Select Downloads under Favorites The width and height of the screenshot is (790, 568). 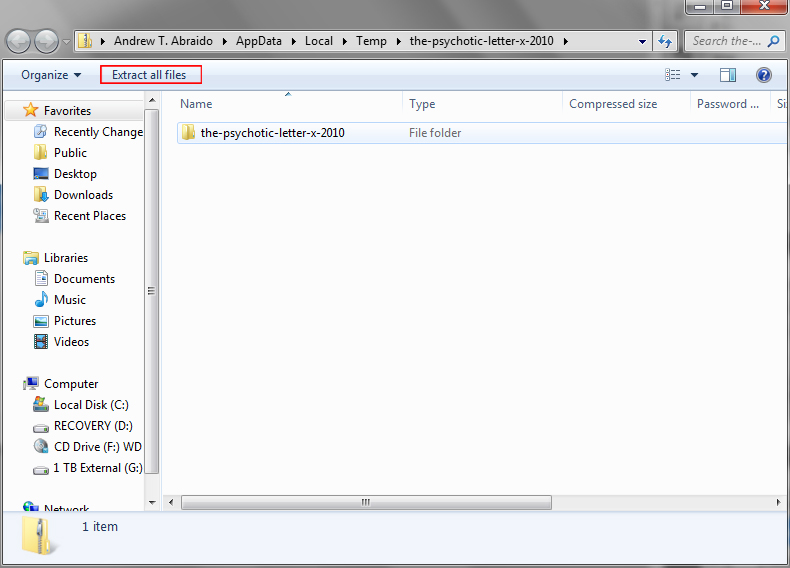pyautogui.click(x=83, y=195)
